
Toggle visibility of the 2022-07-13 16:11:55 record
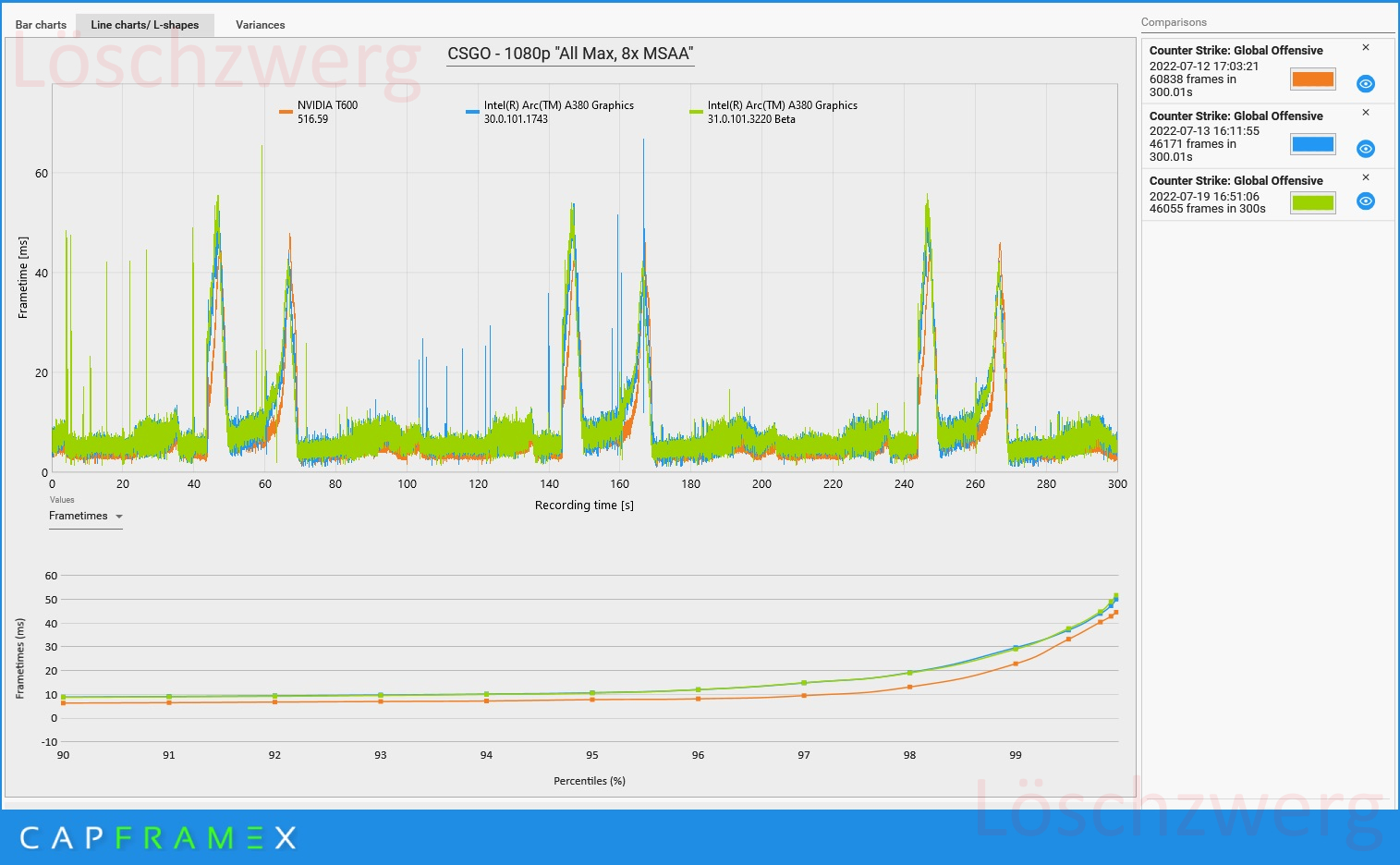1365,149
